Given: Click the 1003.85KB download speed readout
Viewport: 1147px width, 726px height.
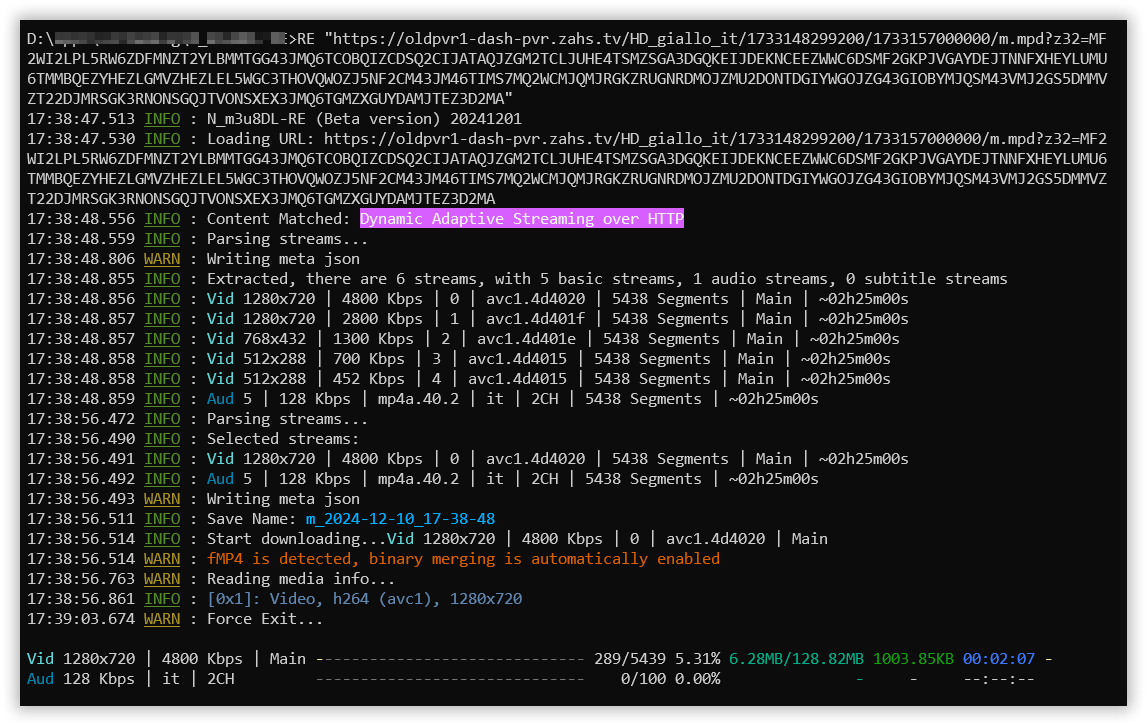Looking at the screenshot, I should [913, 659].
